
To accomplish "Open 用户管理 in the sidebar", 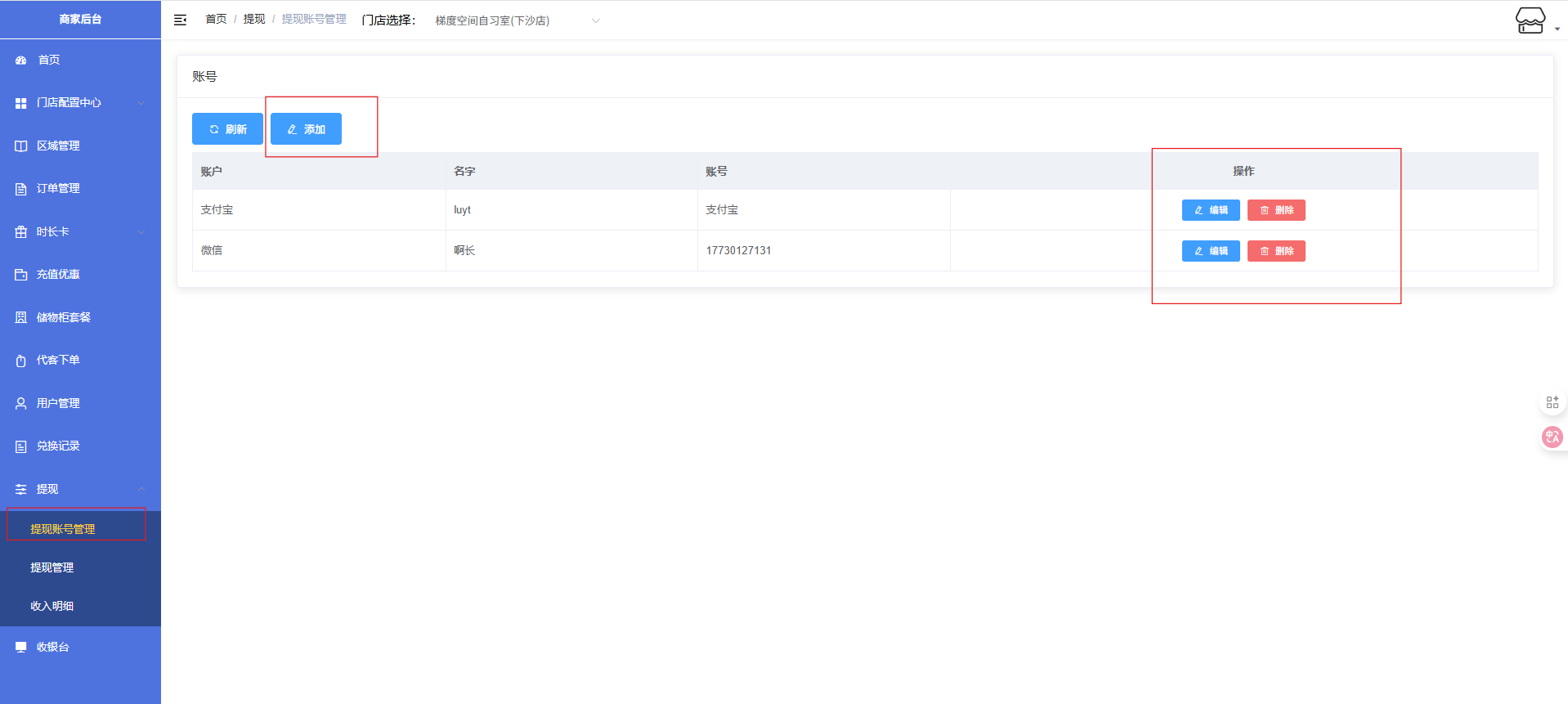I will point(80,403).
